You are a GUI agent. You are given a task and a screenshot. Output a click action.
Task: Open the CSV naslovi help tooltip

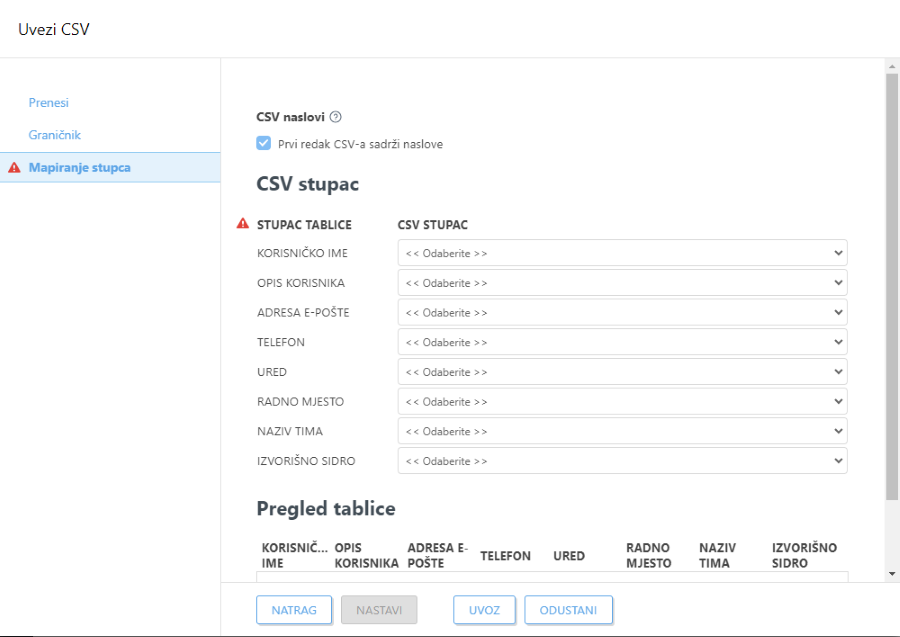pos(335,116)
